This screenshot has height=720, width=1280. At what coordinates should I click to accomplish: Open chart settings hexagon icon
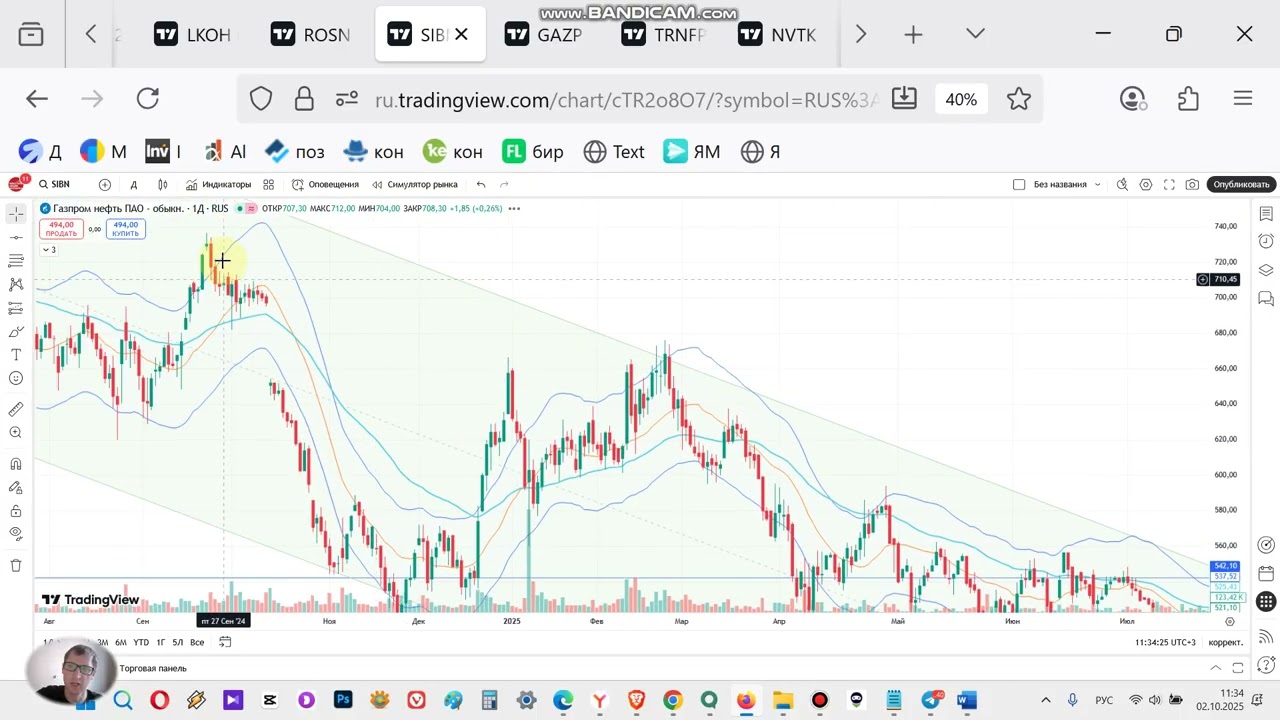(x=1146, y=184)
